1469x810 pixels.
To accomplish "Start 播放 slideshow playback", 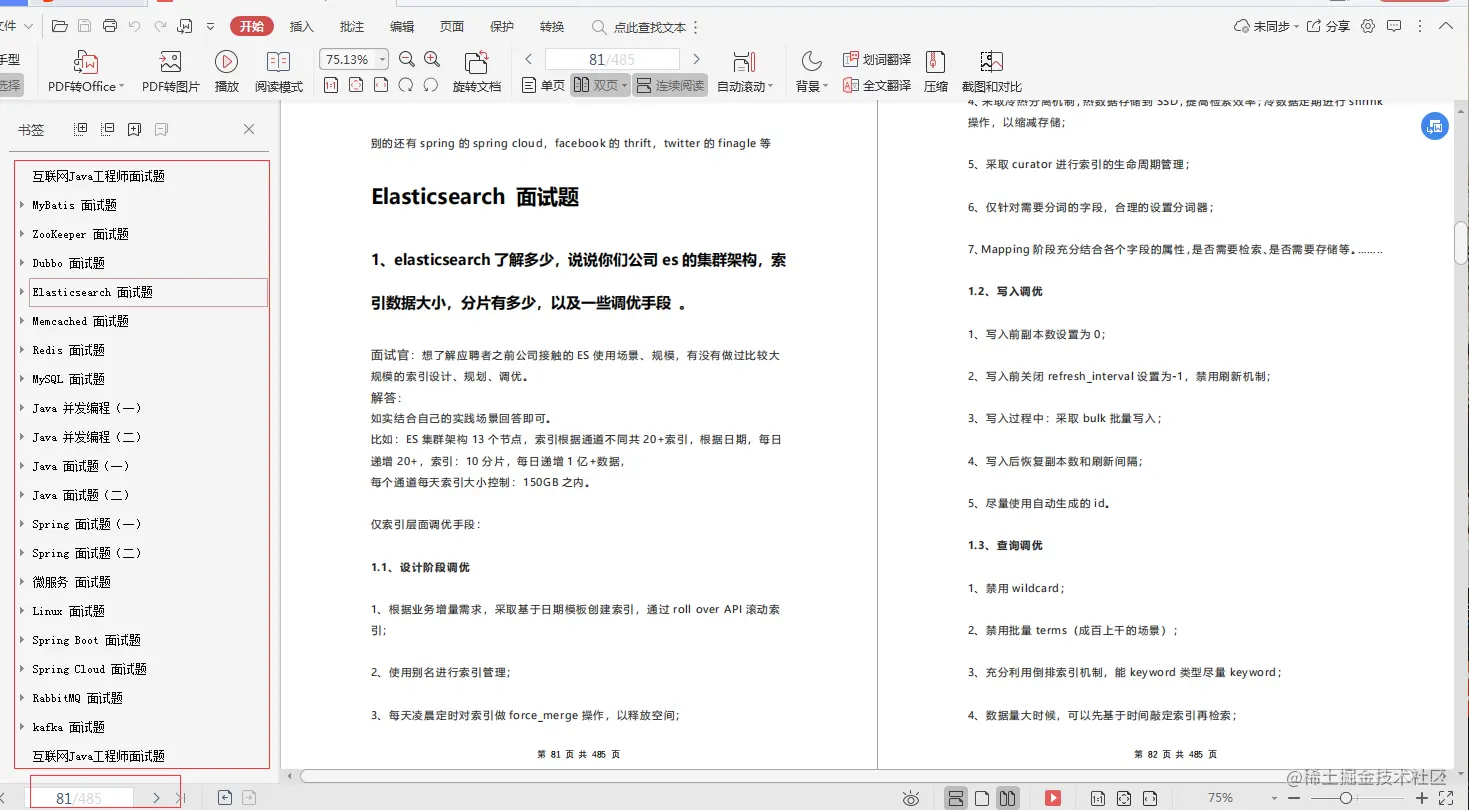I will point(227,73).
